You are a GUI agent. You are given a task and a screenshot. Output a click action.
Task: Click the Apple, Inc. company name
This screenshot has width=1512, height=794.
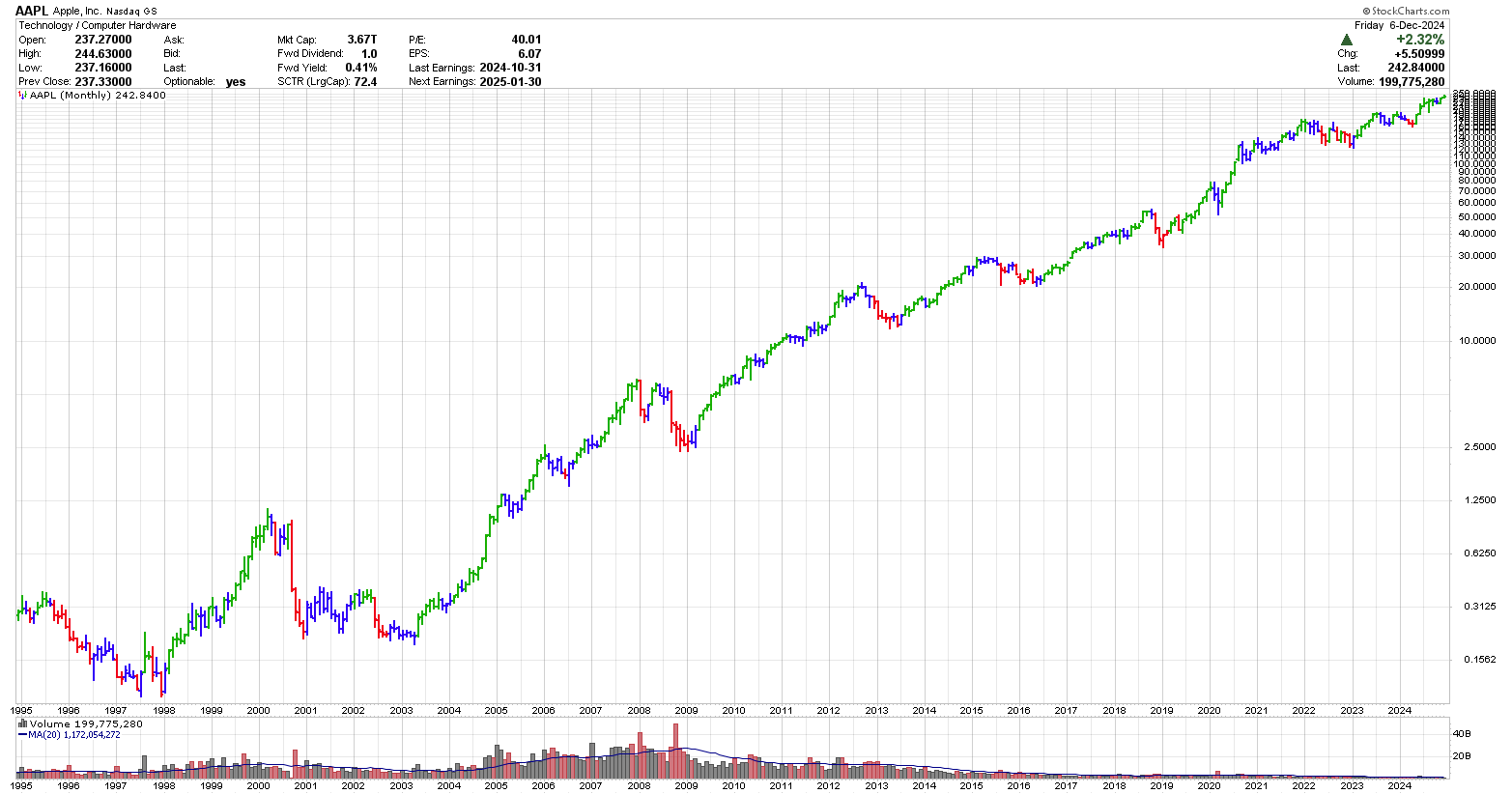tap(76, 11)
